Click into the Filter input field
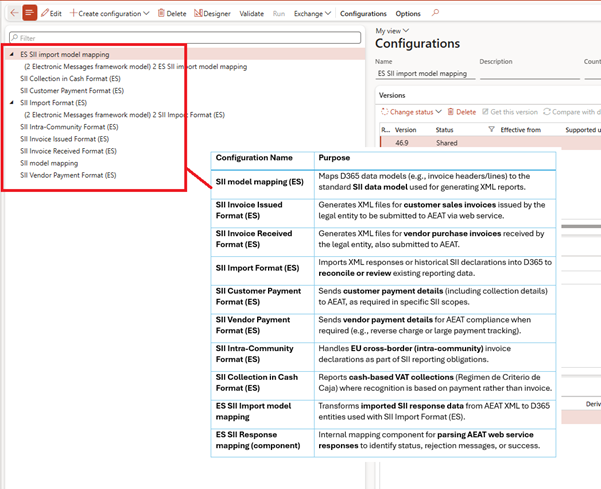The width and height of the screenshot is (601, 489). [185, 38]
